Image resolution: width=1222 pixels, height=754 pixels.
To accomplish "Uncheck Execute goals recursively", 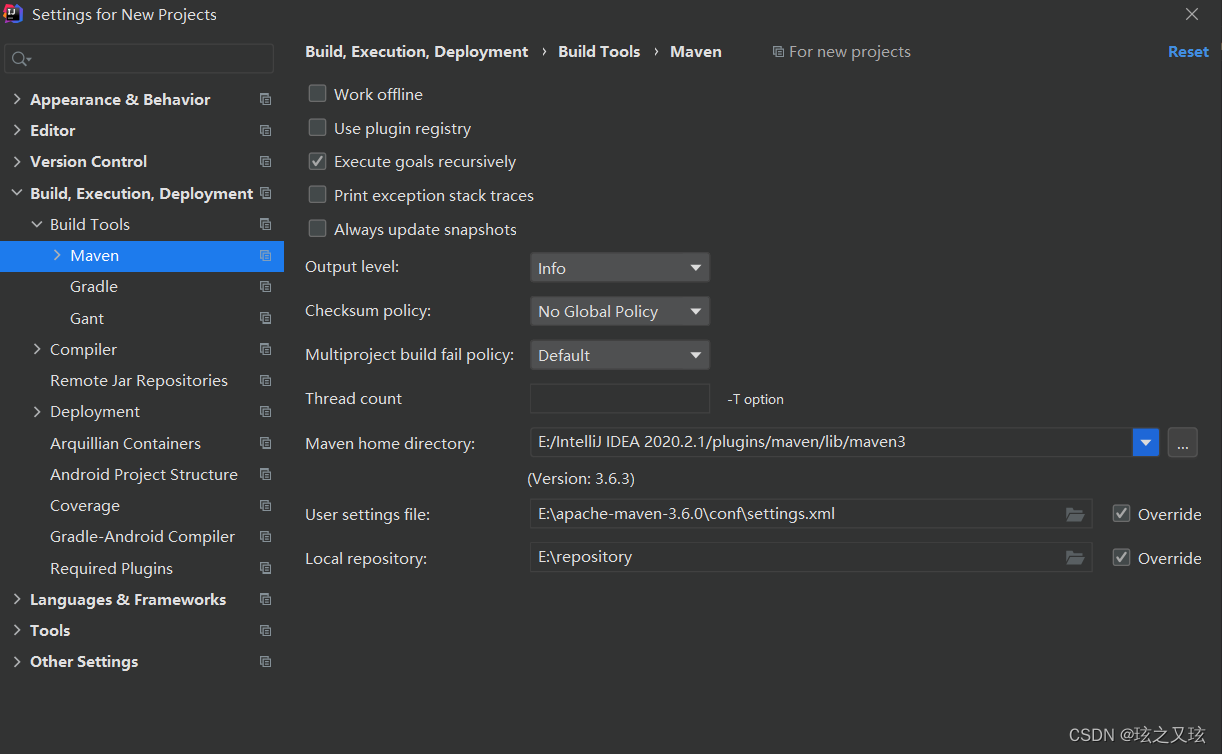I will click(317, 161).
